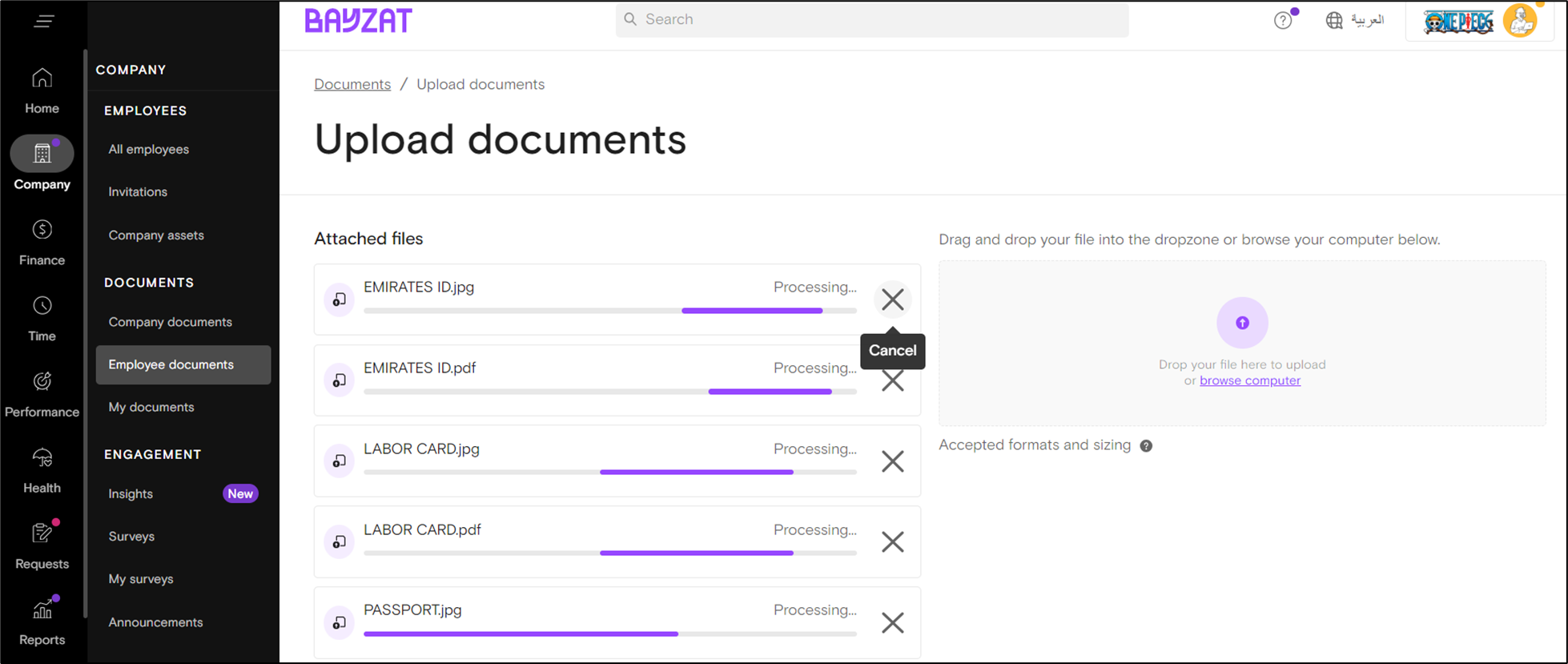Open the Finance dollar icon

(42, 230)
